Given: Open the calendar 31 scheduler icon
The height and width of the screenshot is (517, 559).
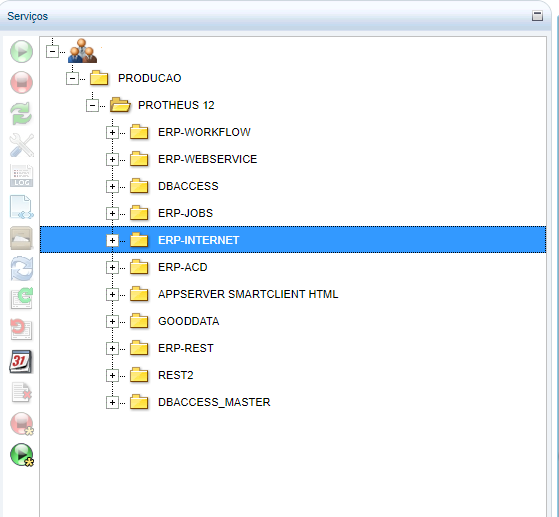Looking at the screenshot, I should tap(21, 362).
